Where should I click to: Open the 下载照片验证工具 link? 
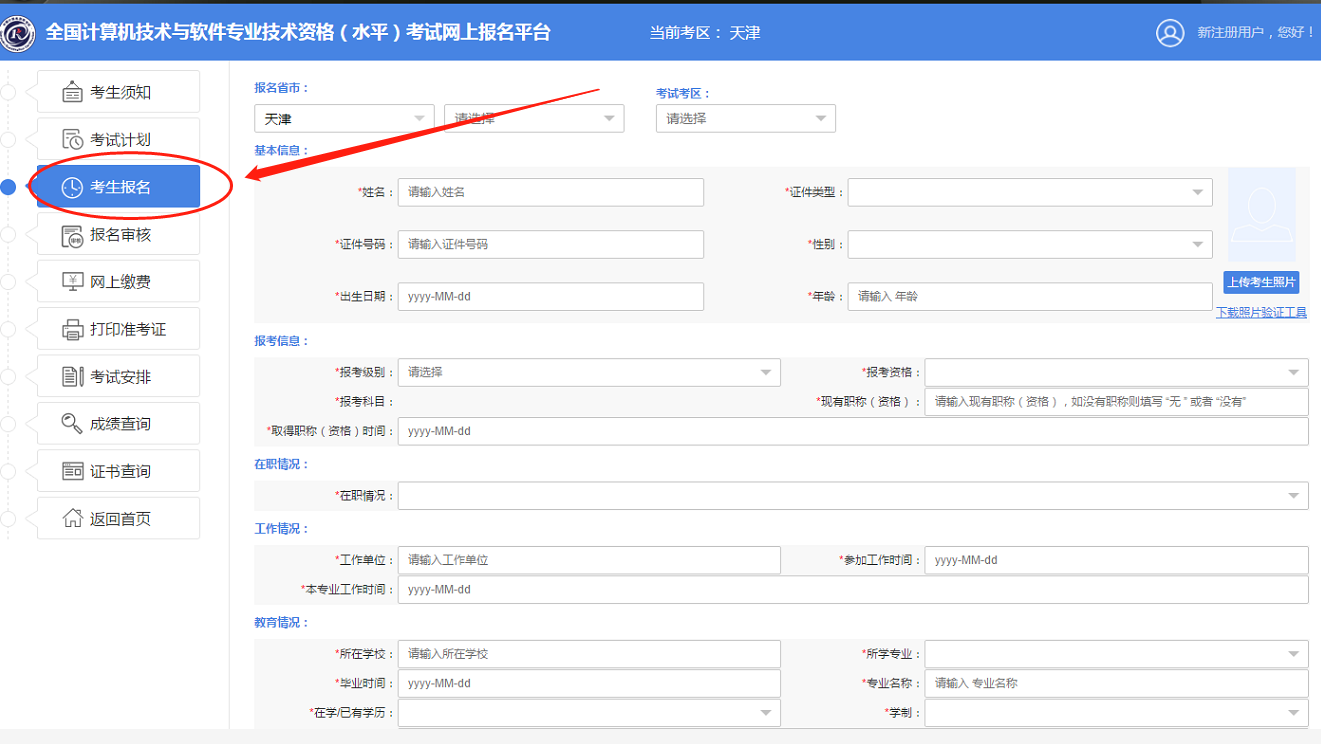(x=1261, y=312)
